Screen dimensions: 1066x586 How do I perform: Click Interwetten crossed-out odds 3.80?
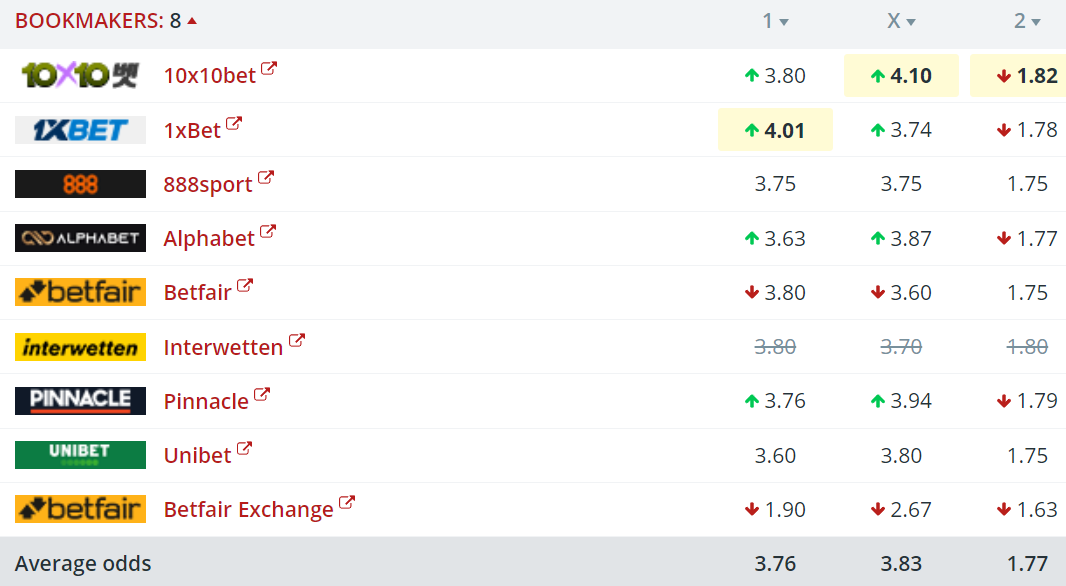(x=775, y=347)
